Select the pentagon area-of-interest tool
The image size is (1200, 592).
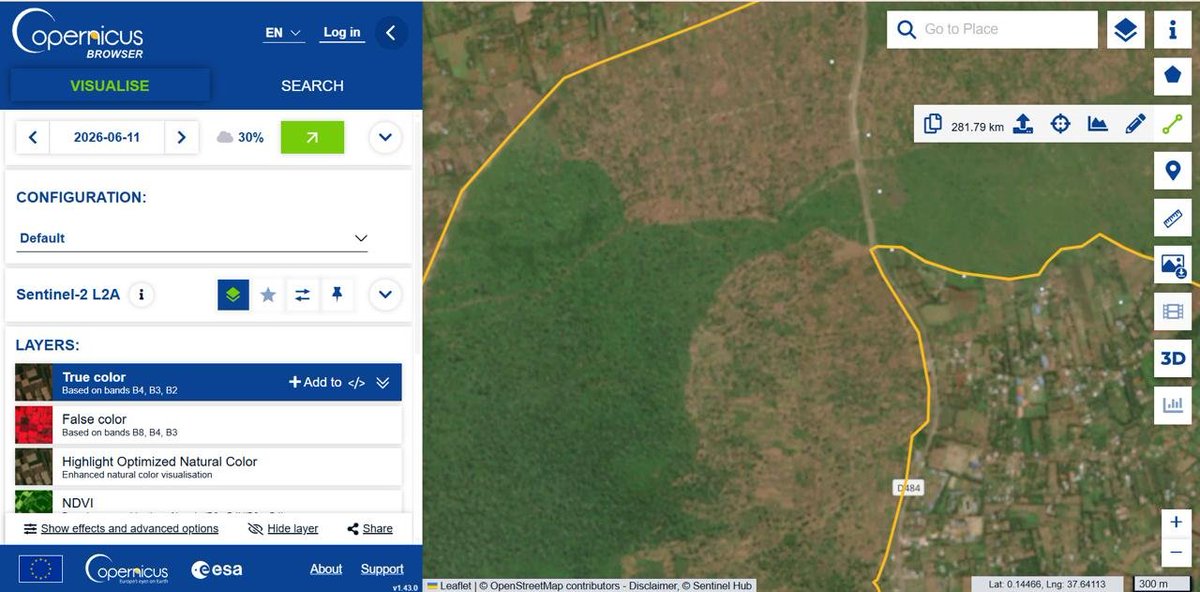(1173, 75)
